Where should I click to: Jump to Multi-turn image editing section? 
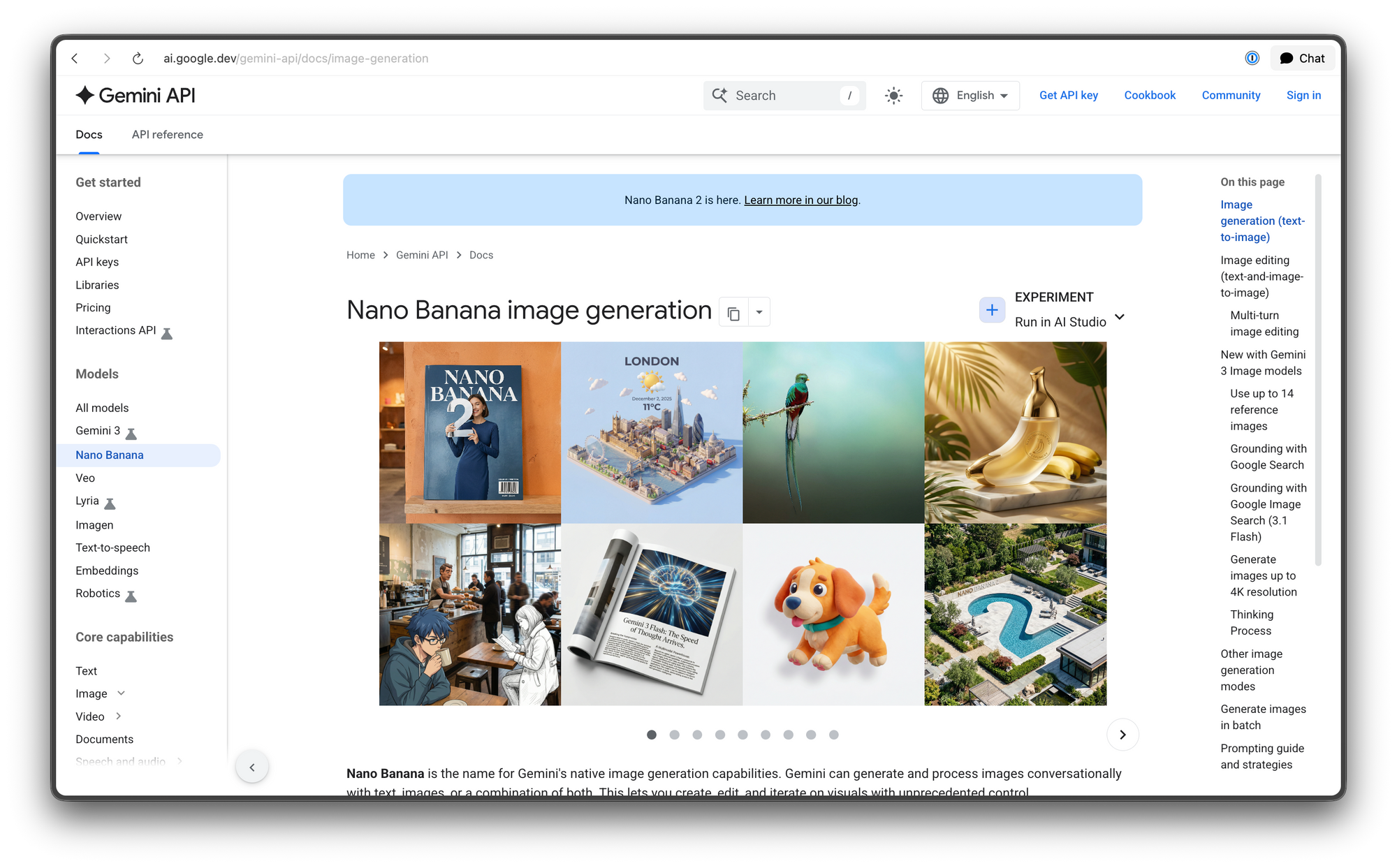pyautogui.click(x=1264, y=323)
